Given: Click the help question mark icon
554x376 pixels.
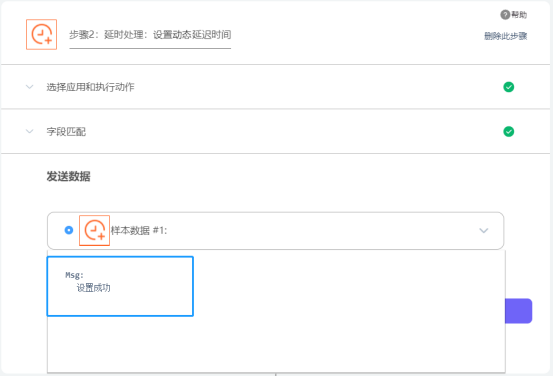Looking at the screenshot, I should tap(505, 14).
